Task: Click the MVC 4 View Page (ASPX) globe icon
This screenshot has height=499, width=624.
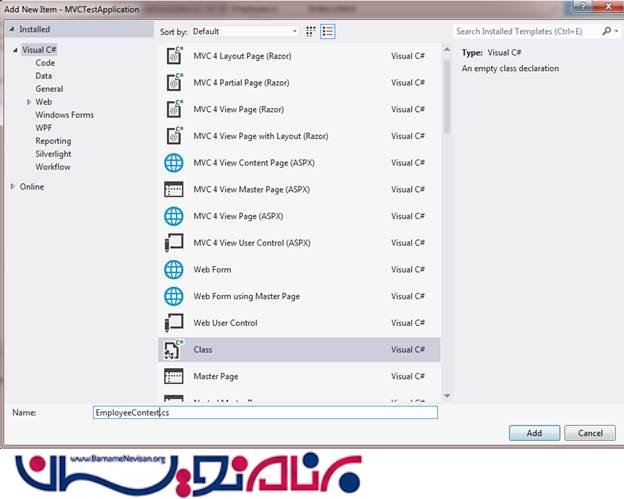Action: click(174, 216)
